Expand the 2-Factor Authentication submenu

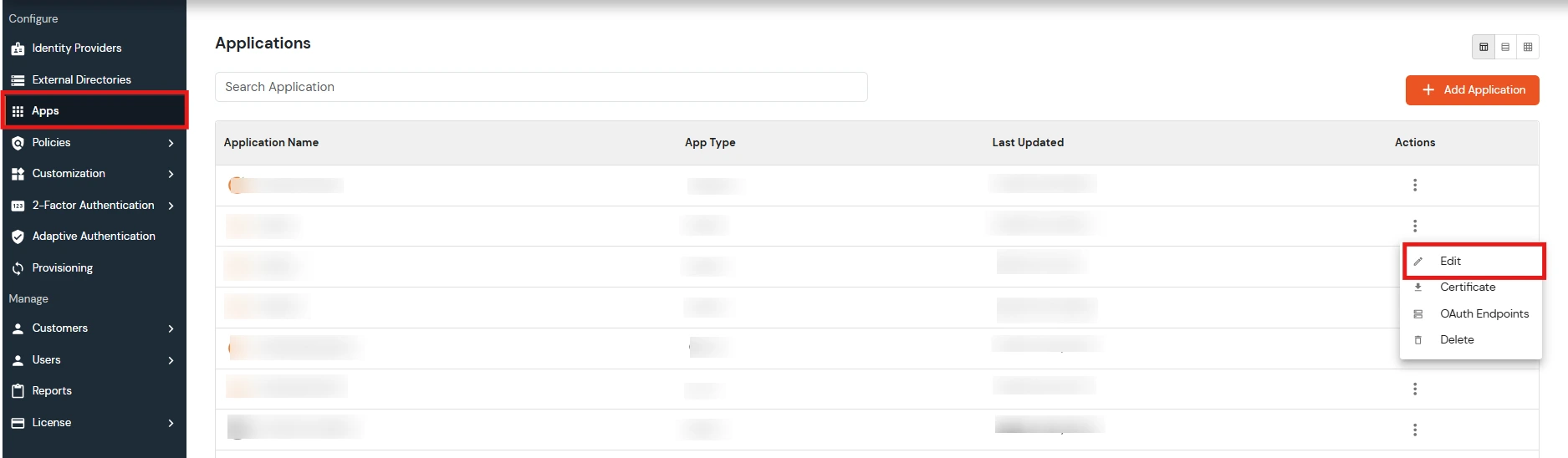click(171, 206)
